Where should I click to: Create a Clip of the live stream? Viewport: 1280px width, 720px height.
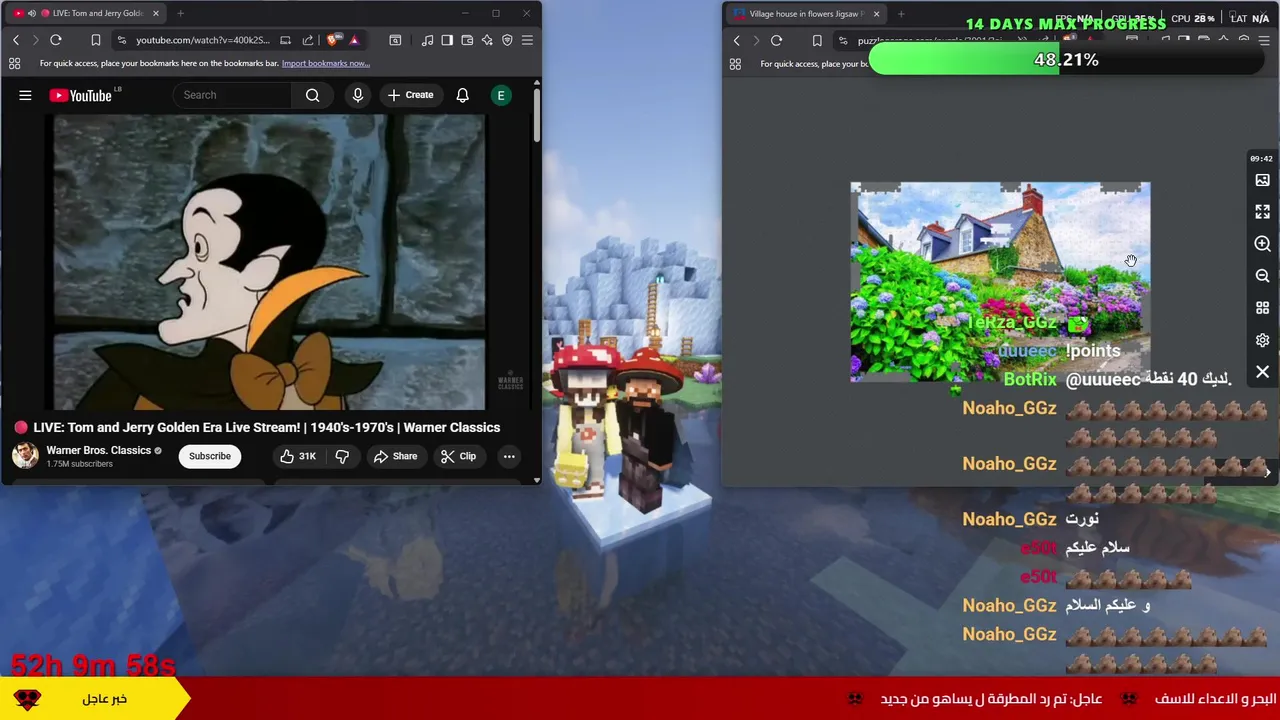pos(458,456)
